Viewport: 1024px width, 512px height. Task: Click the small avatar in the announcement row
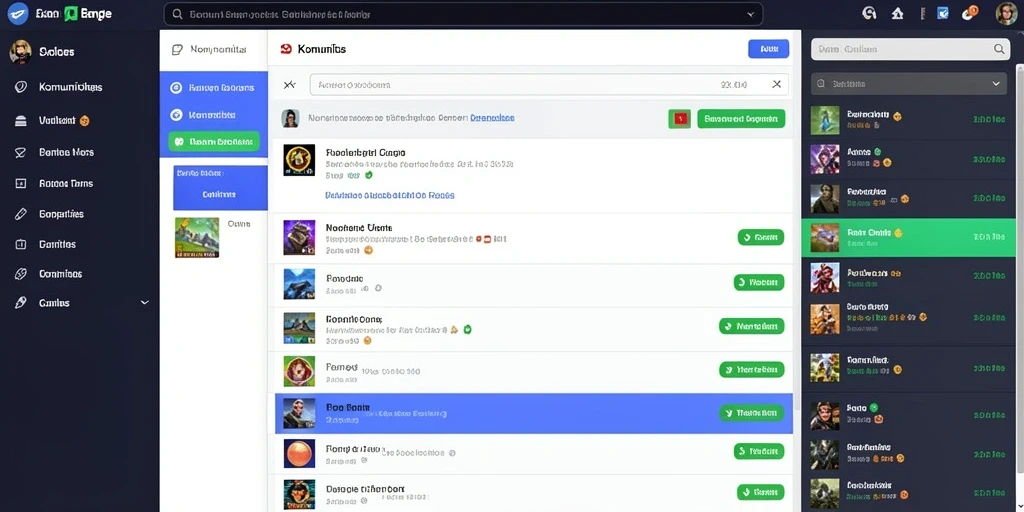click(290, 118)
